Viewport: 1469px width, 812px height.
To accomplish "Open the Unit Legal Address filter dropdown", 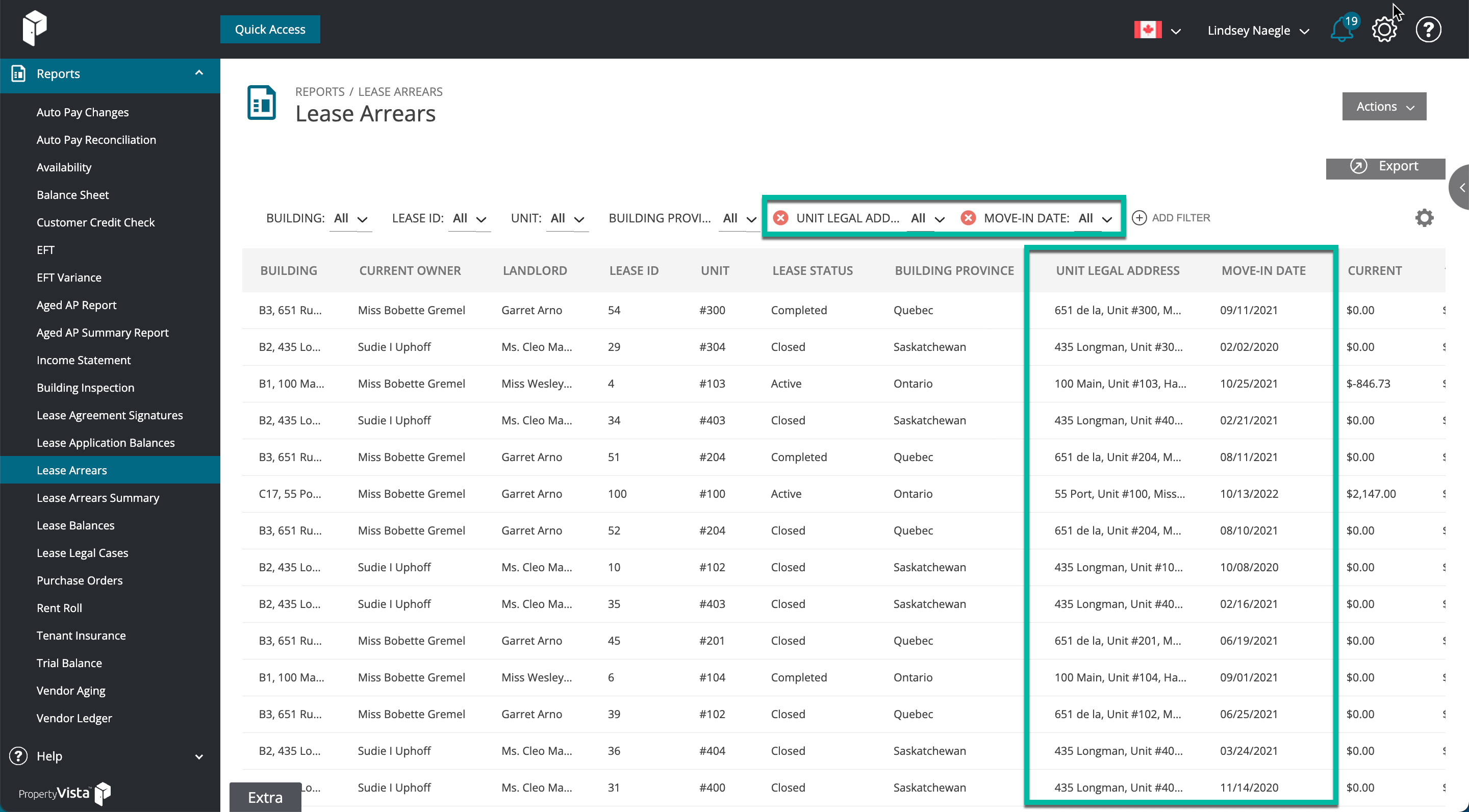I will [x=928, y=218].
